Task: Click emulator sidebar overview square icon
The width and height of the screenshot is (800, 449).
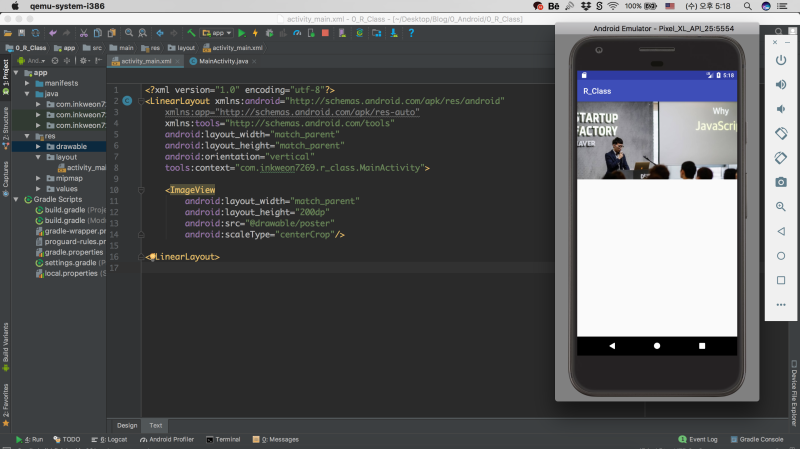Action: tap(781, 280)
